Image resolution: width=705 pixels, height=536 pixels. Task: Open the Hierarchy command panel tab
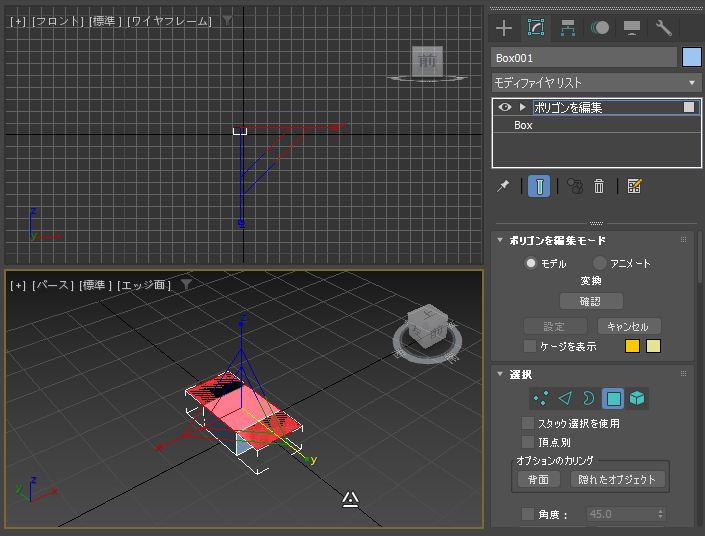click(568, 28)
